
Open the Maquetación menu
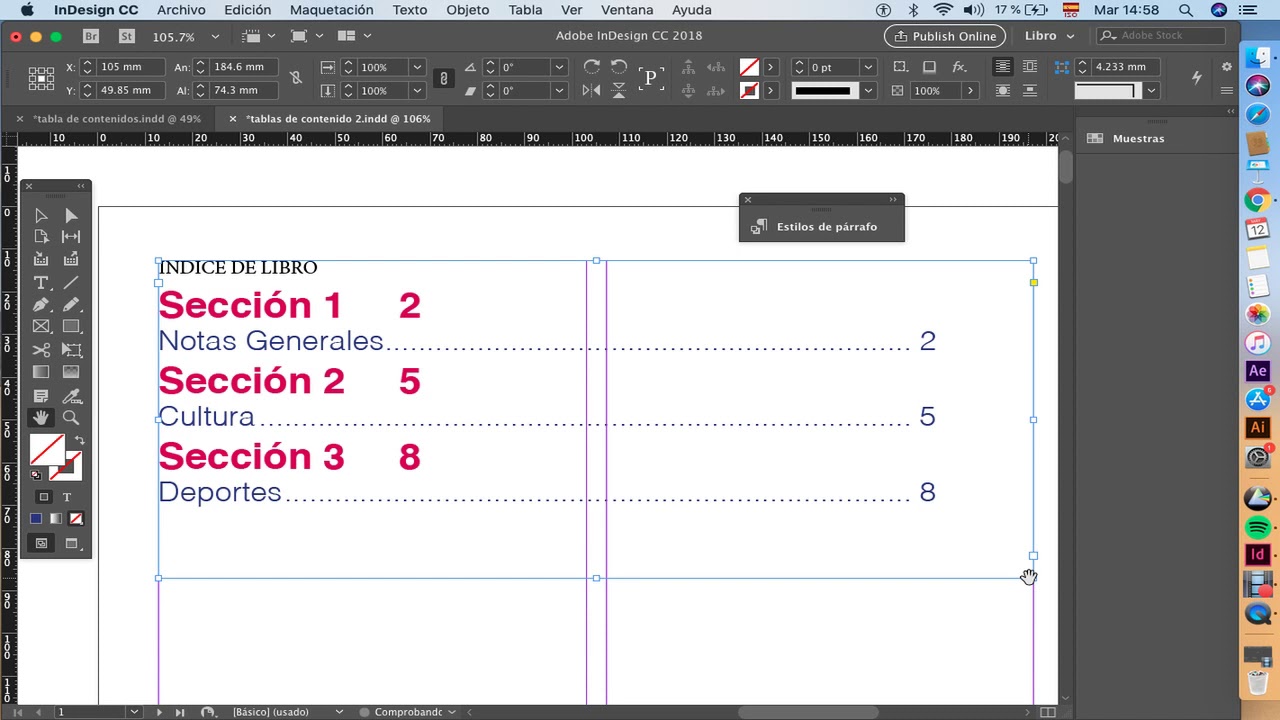point(331,10)
